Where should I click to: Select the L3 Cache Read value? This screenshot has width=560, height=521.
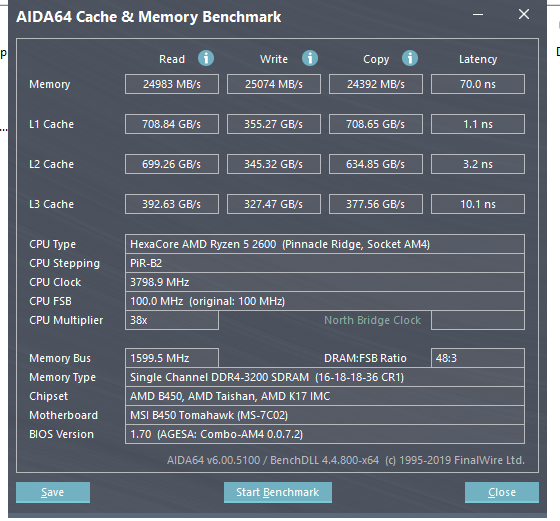172,204
